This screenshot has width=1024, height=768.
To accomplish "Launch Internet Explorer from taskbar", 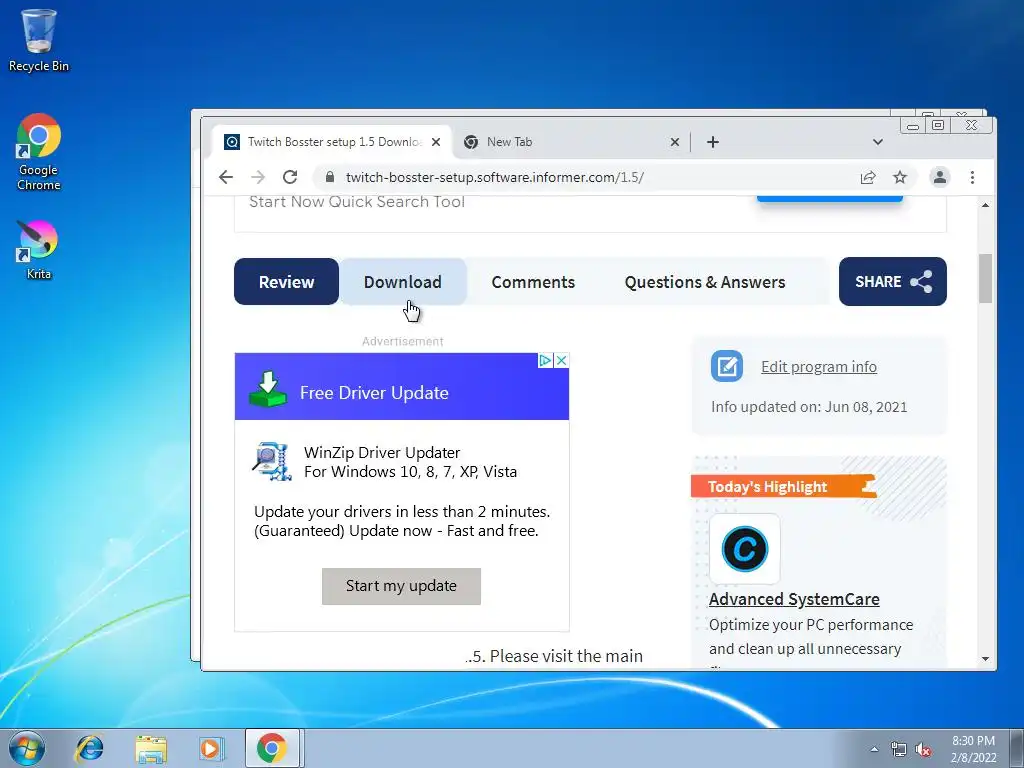I will point(89,748).
